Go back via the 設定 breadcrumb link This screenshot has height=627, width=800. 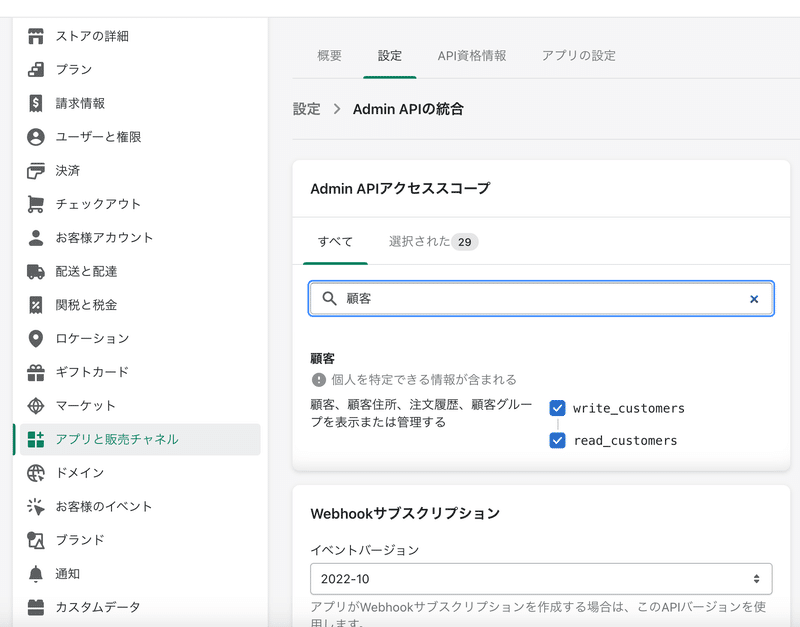[307, 109]
